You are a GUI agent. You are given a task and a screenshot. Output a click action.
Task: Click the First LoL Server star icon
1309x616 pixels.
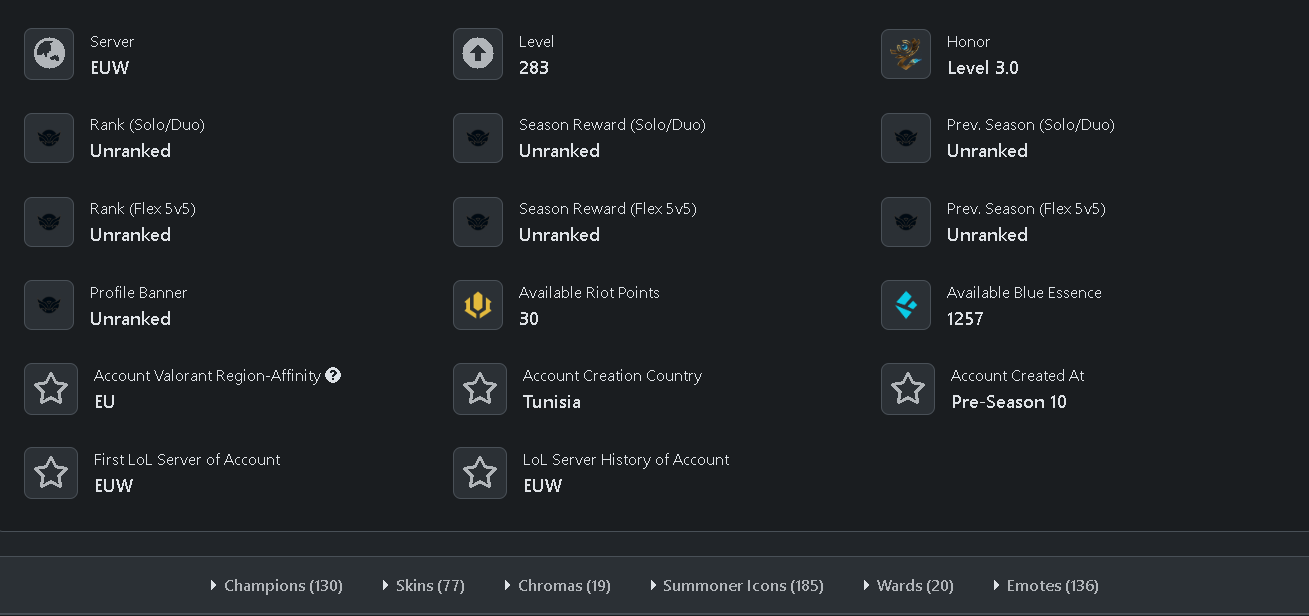pos(51,473)
